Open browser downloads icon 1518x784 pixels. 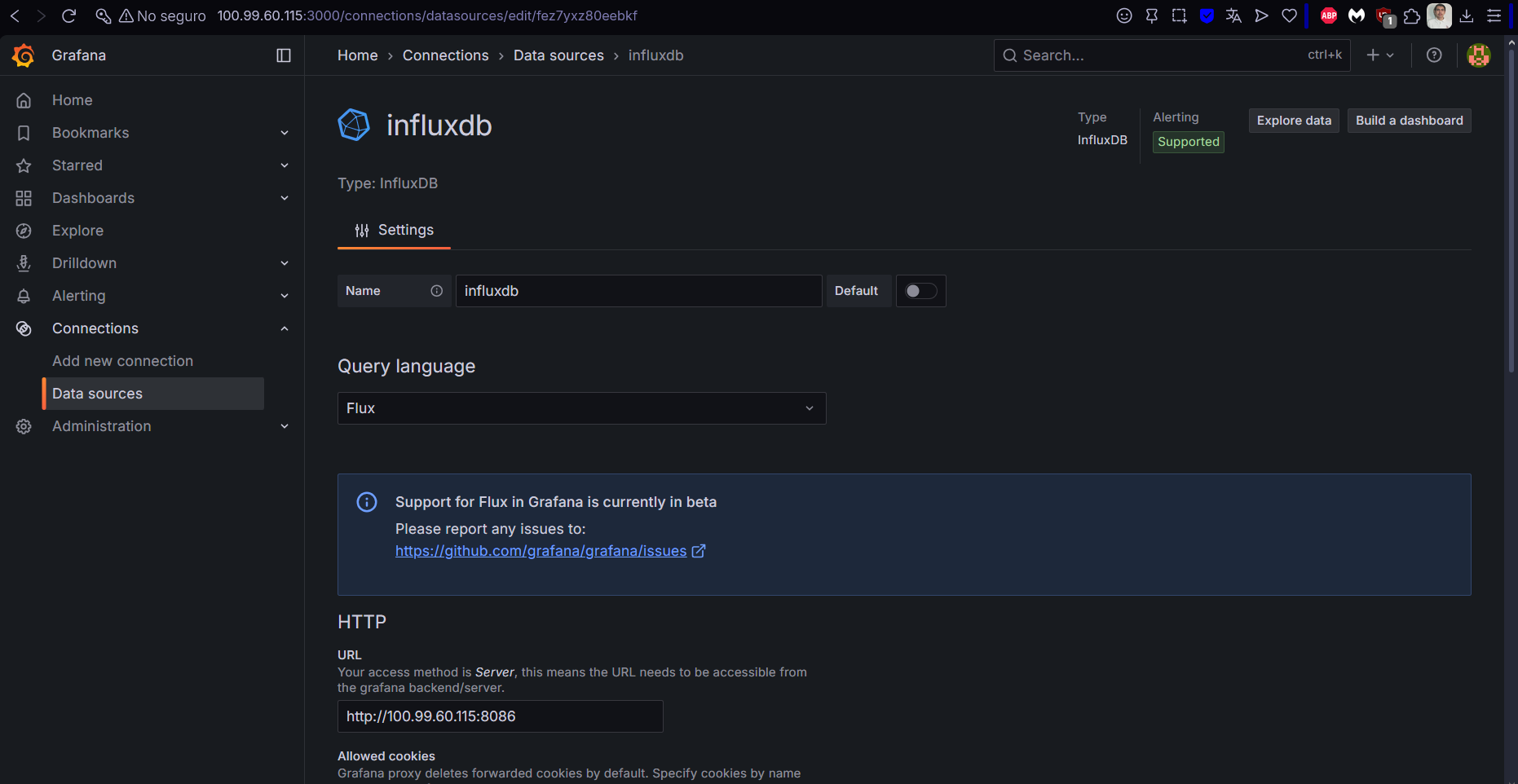(1467, 15)
